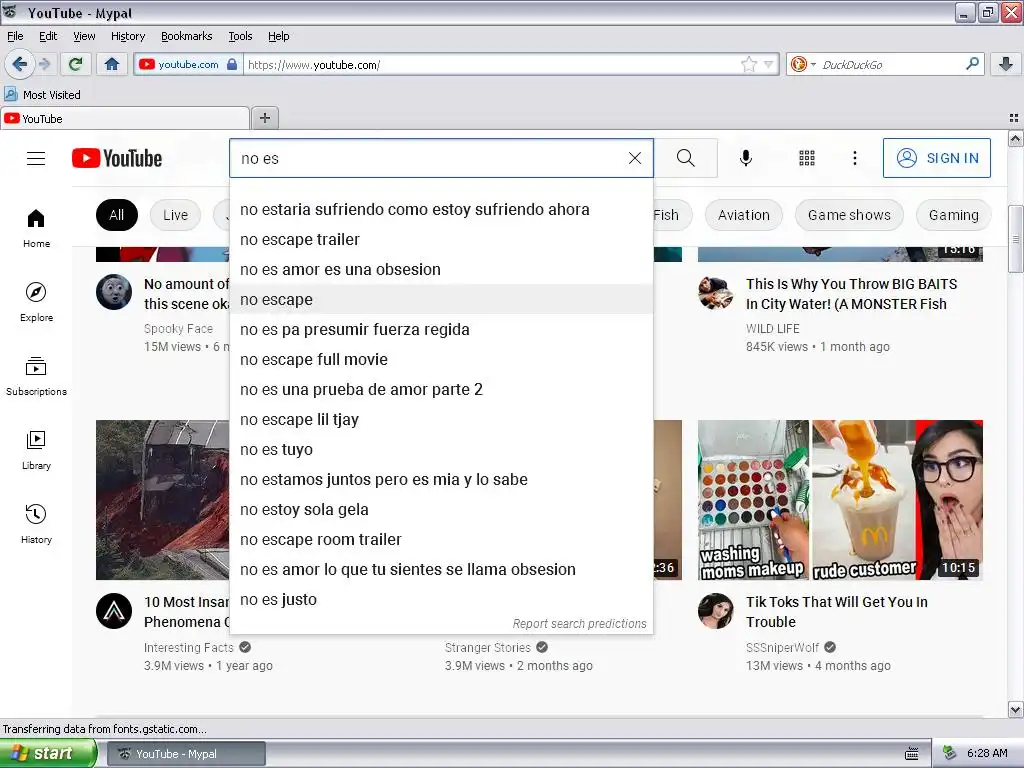This screenshot has width=1024, height=768.
Task: Choose suggestion 'no estoy sola gela'
Action: pos(441,510)
